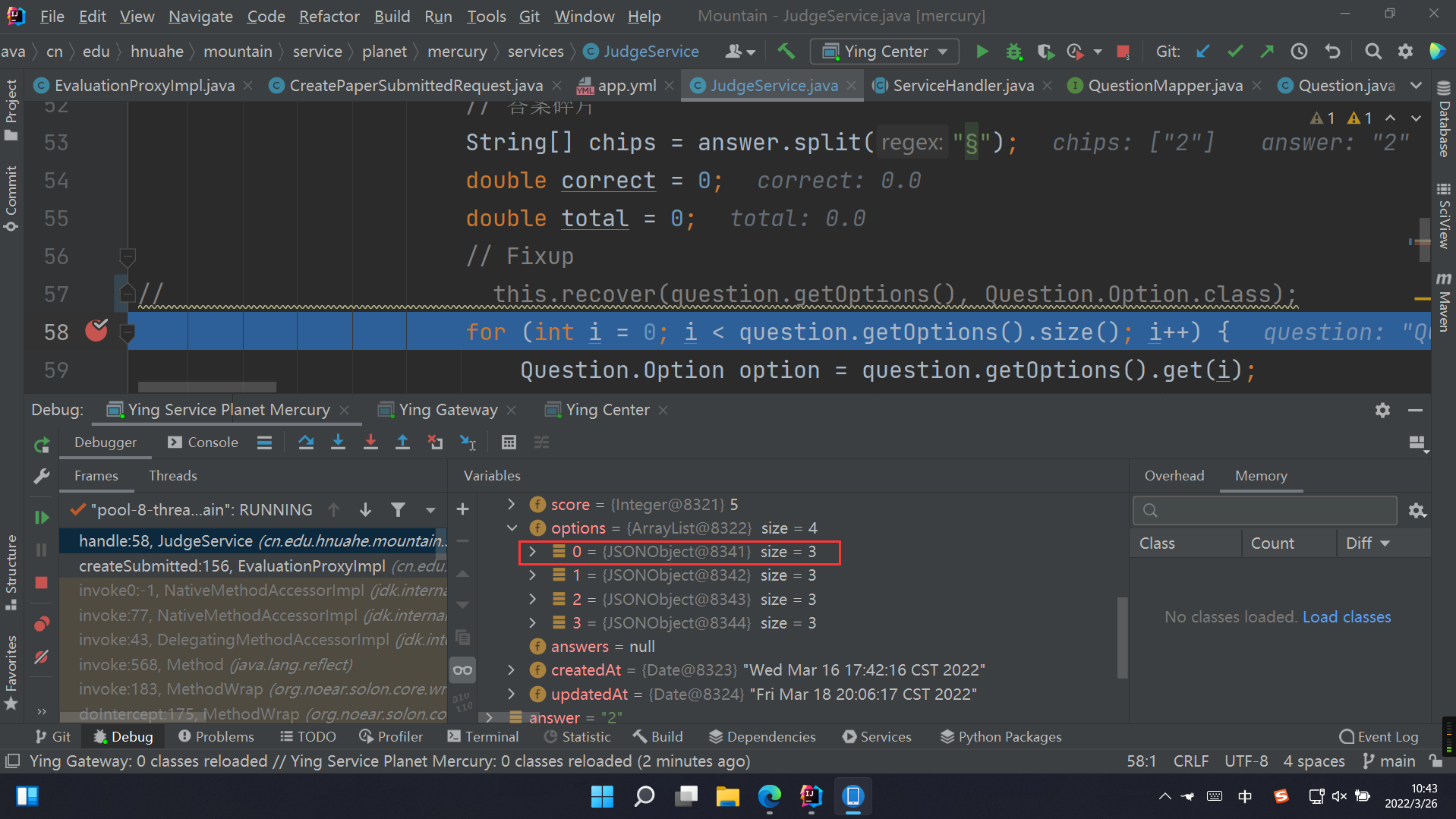Click main Git branch widget
Screen dimensions: 1456x819
pos(1388,761)
